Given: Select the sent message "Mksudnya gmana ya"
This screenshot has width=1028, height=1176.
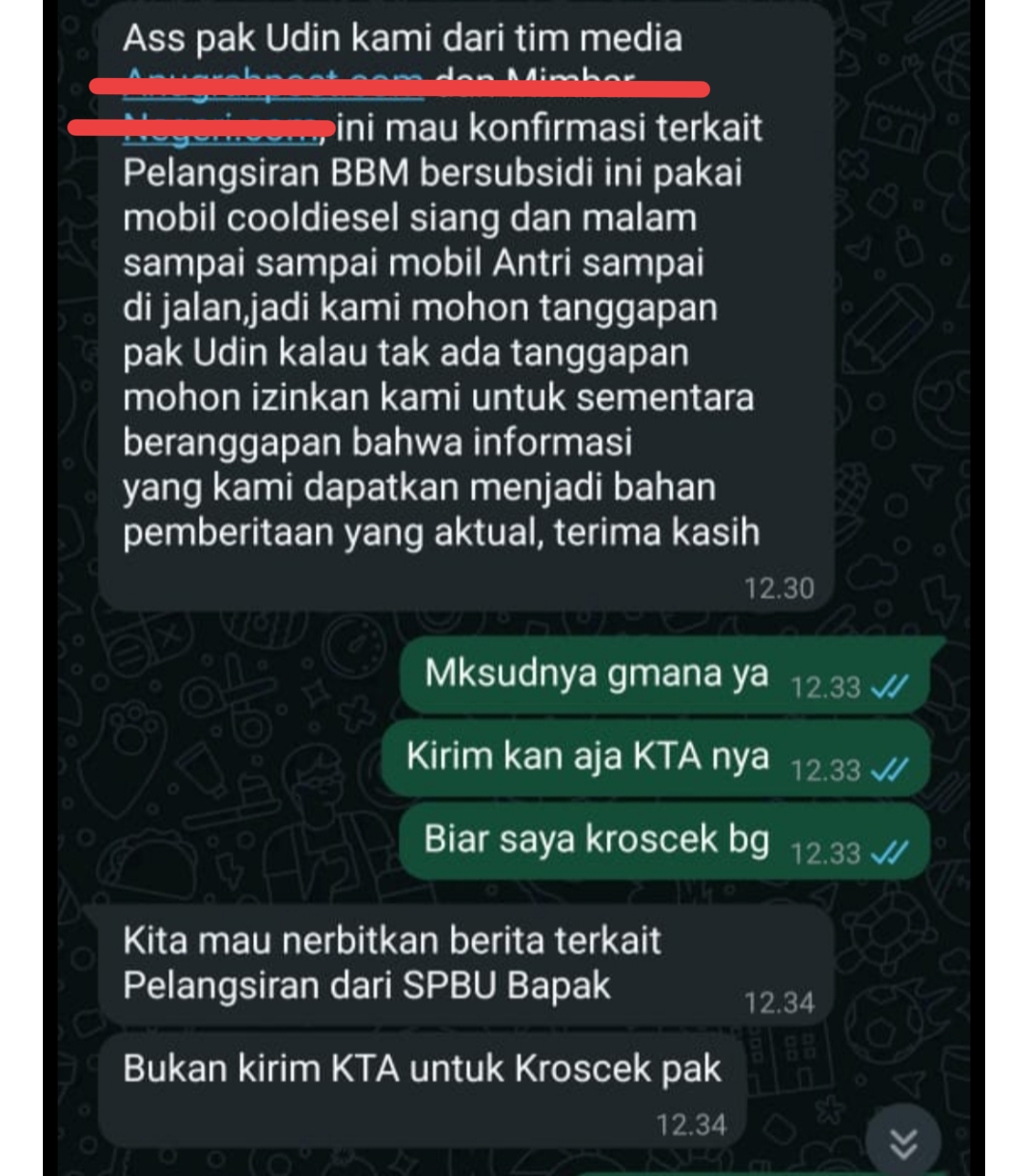Looking at the screenshot, I should (x=664, y=676).
